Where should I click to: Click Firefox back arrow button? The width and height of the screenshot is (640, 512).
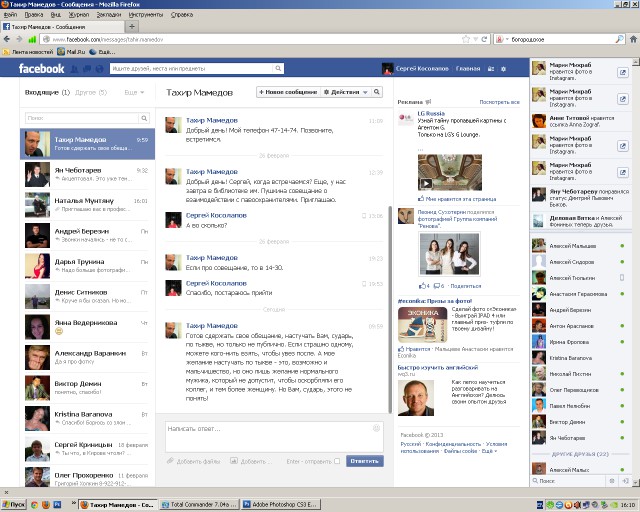[x=7, y=39]
